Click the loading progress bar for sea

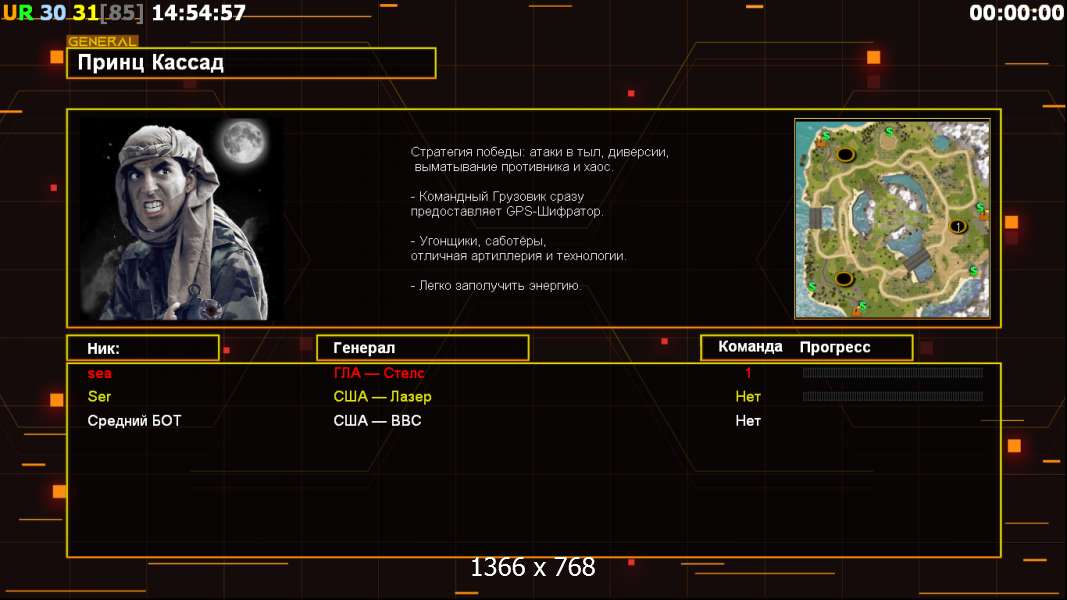[893, 373]
